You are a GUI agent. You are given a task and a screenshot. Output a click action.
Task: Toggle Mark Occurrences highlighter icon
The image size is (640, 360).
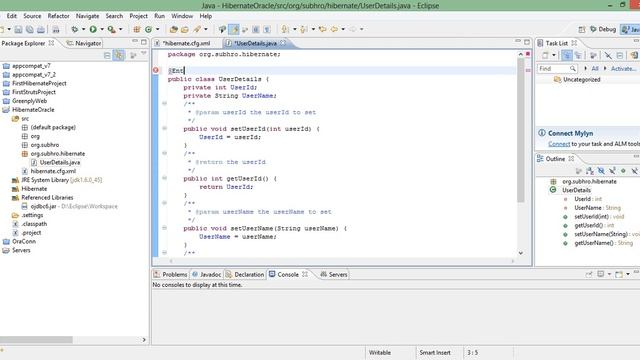(234, 29)
